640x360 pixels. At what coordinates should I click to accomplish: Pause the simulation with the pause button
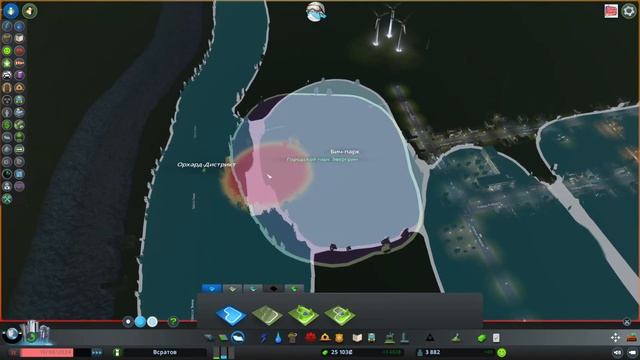pyautogui.click(x=13, y=352)
